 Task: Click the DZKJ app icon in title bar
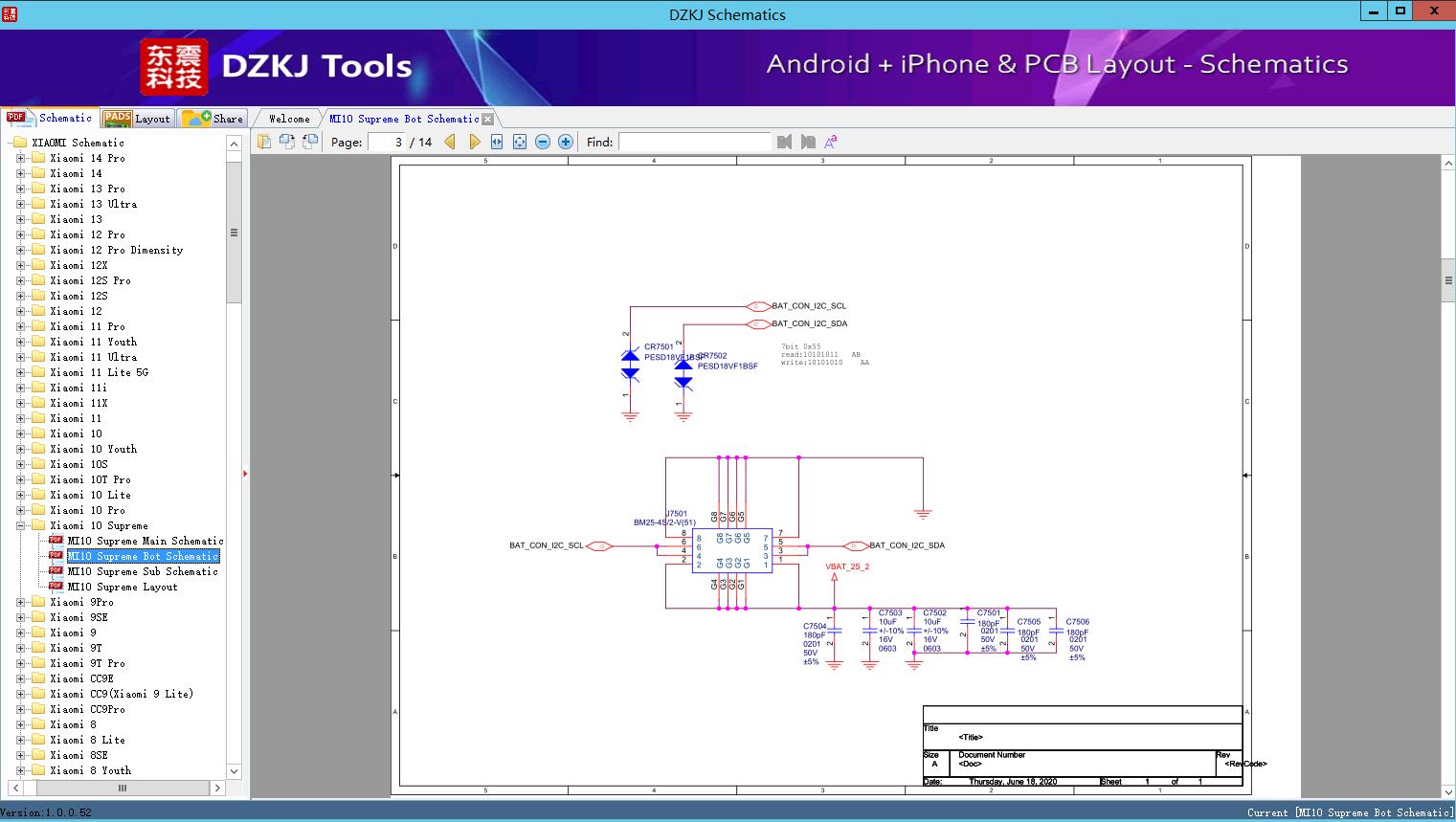(x=11, y=13)
